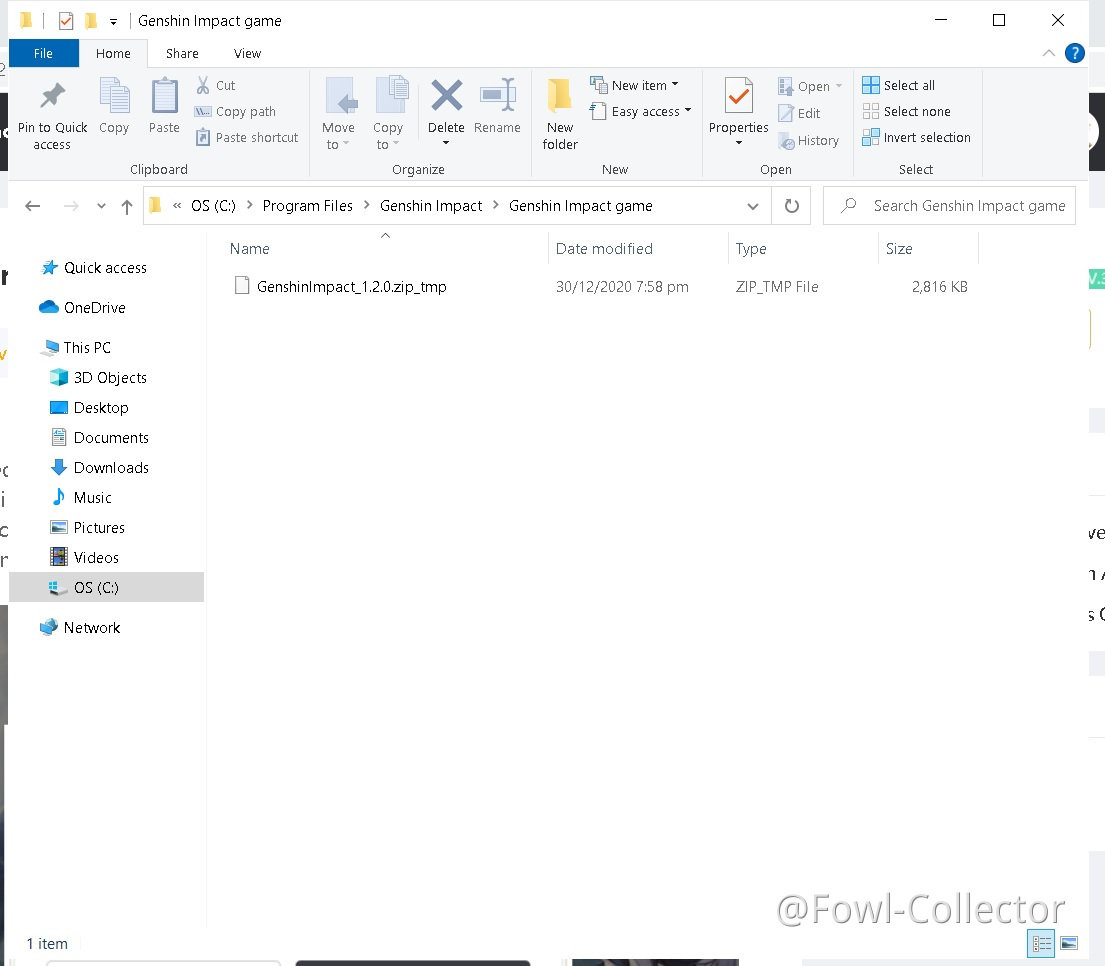This screenshot has width=1105, height=966.
Task: Refresh the folder view
Action: 789,206
